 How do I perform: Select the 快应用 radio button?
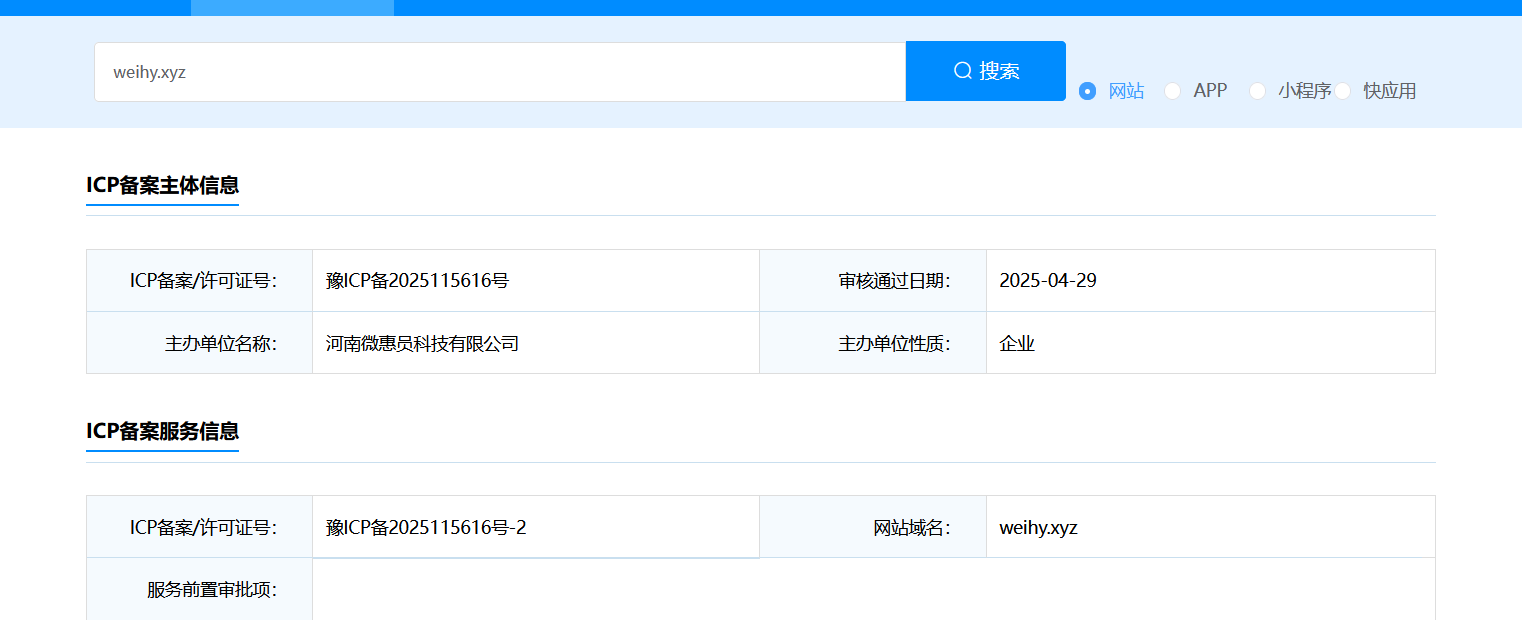click(1343, 91)
